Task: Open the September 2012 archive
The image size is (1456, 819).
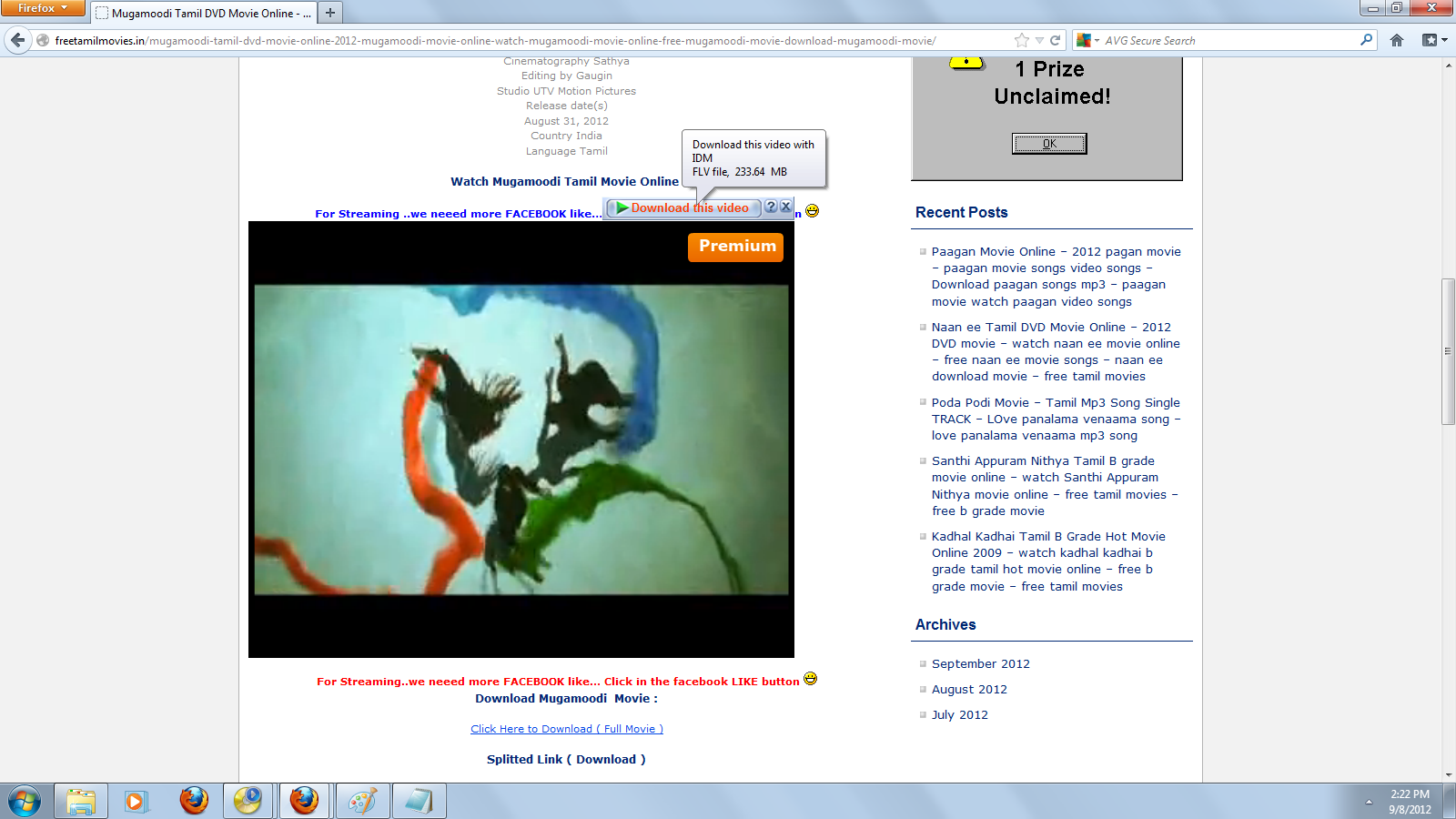Action: pyautogui.click(x=981, y=664)
